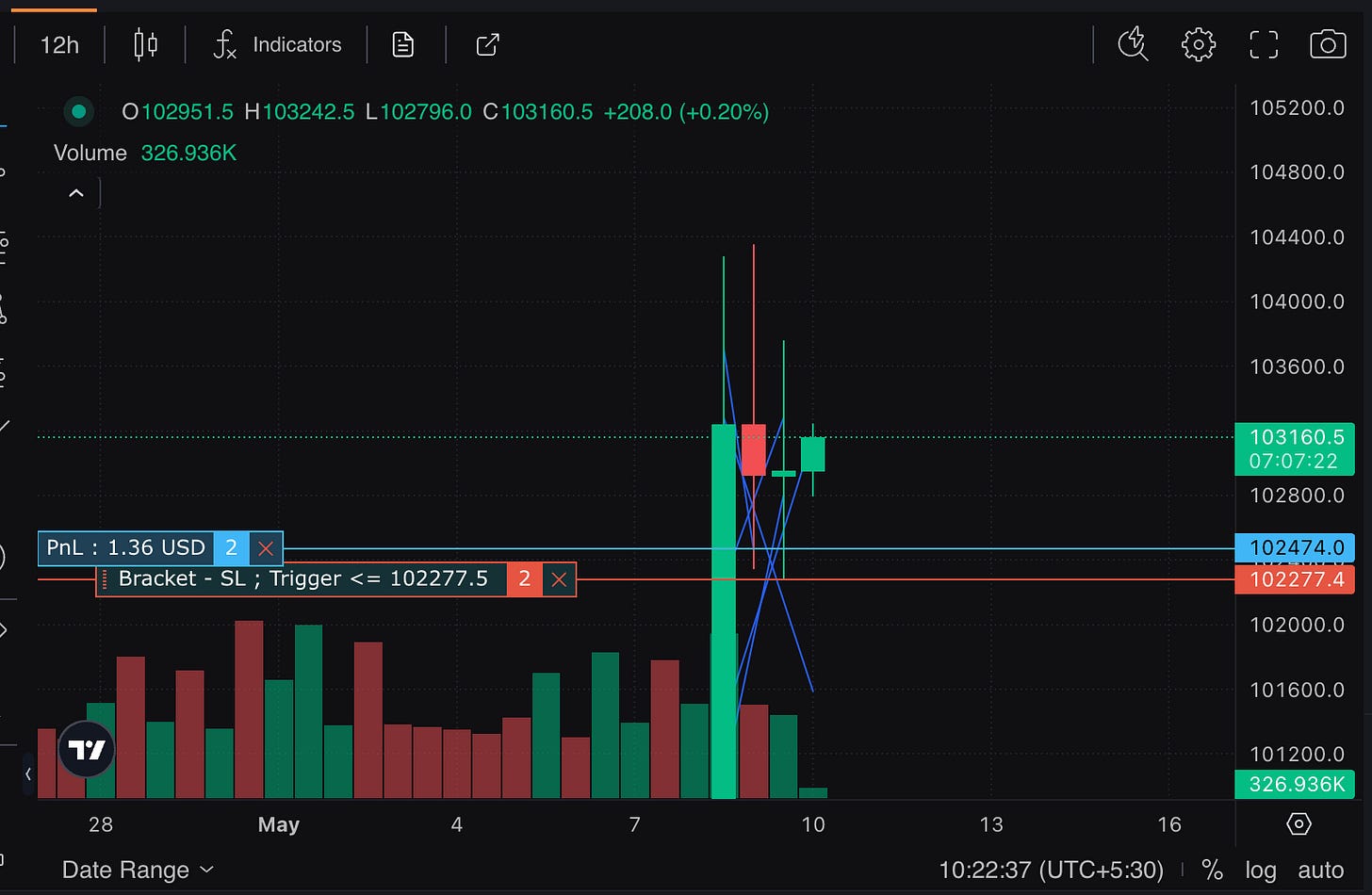The height and width of the screenshot is (895, 1372).
Task: Toggle auto-scale mode
Action: (1319, 870)
